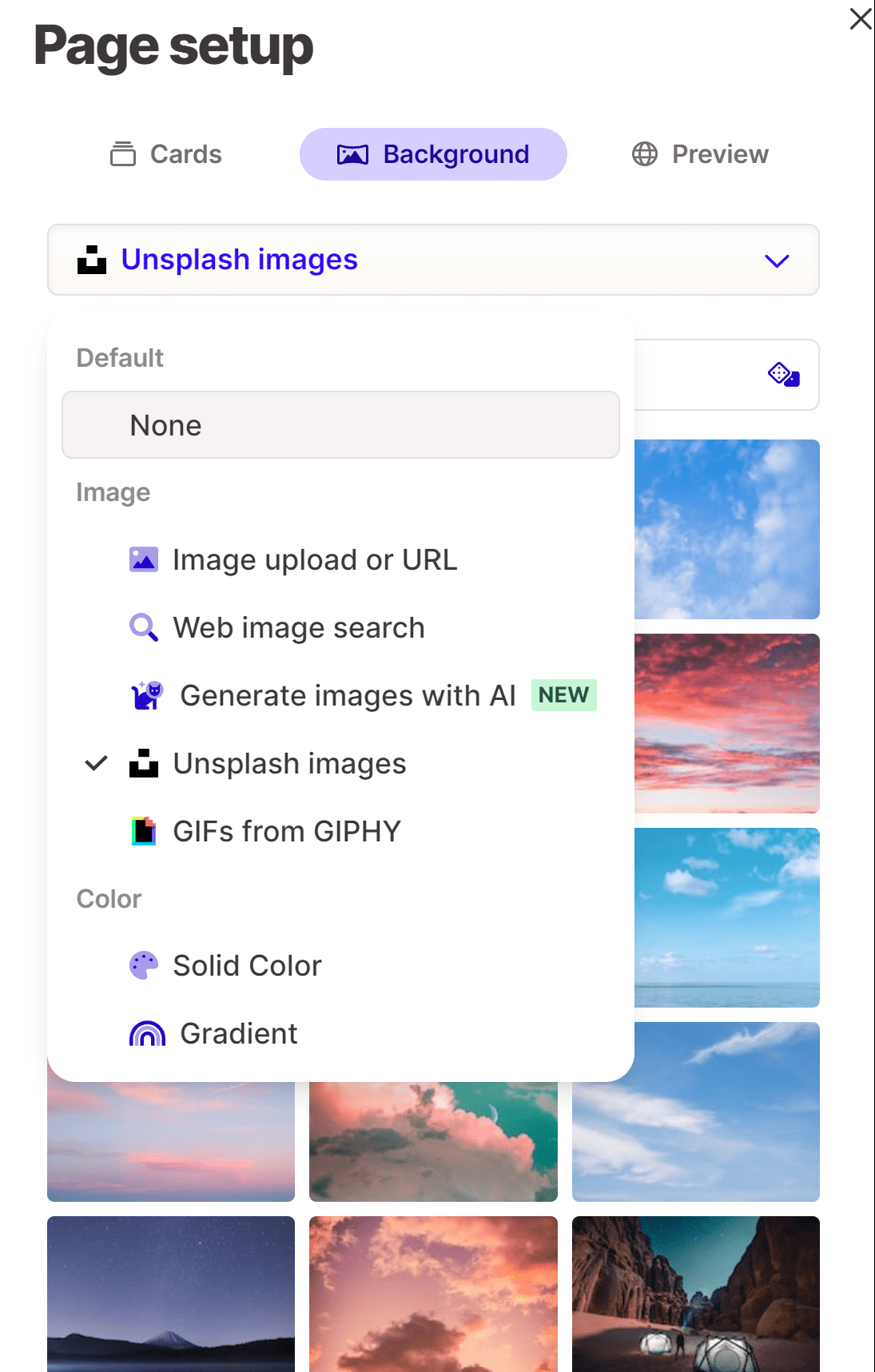Click the image upload picture icon

tap(144, 559)
